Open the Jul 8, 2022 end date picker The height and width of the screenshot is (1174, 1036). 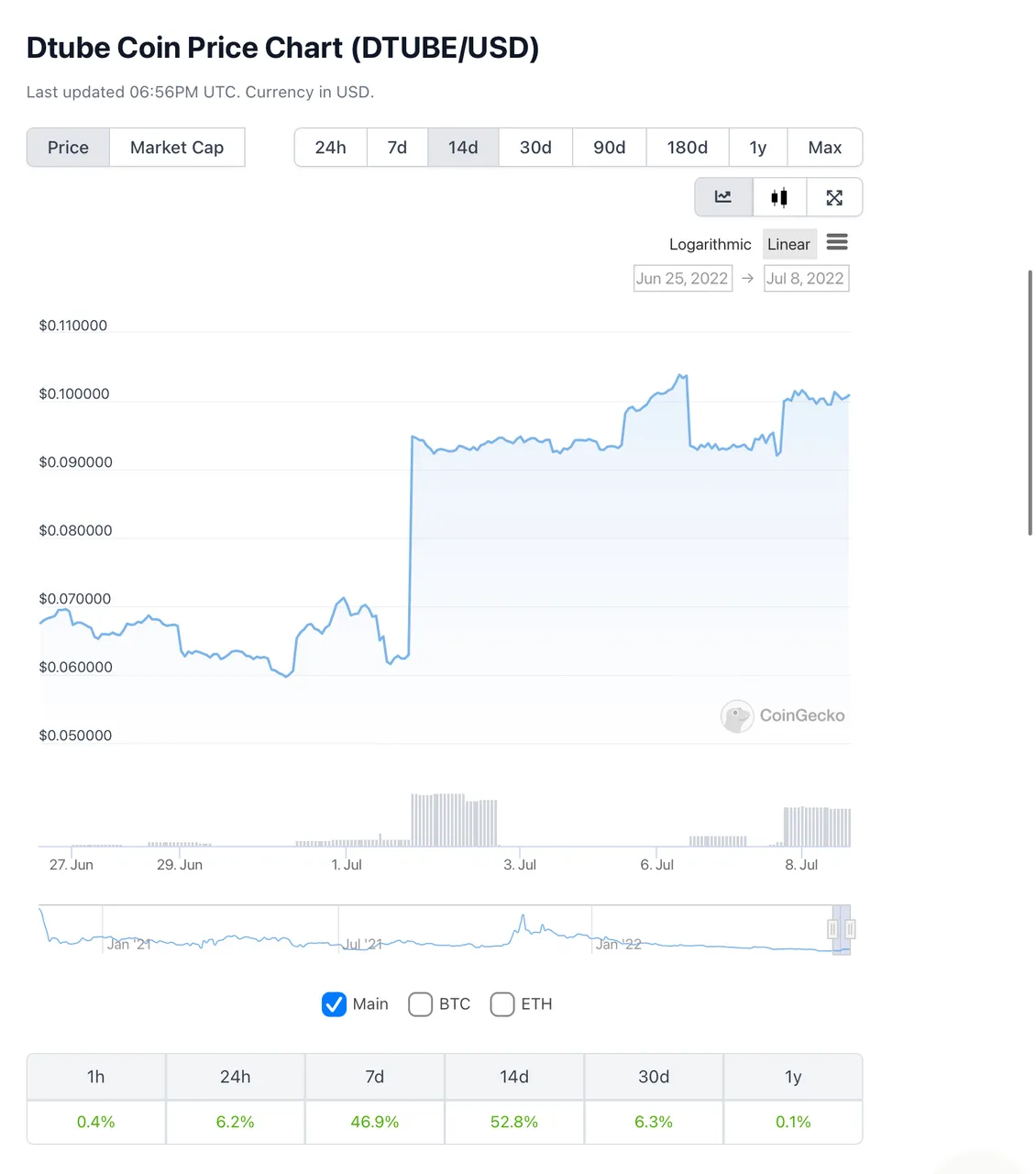806,278
